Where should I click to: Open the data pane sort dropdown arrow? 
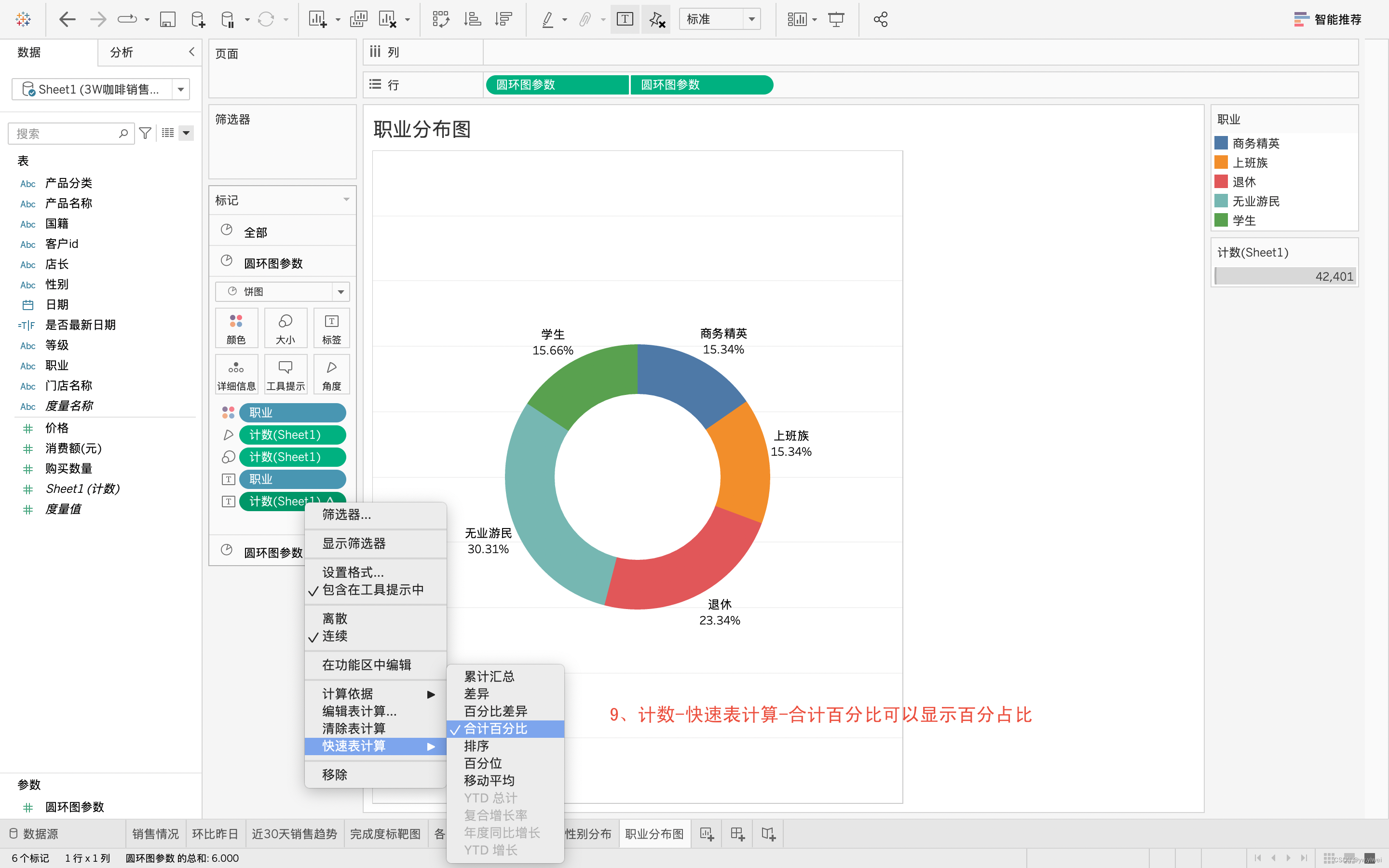point(186,133)
